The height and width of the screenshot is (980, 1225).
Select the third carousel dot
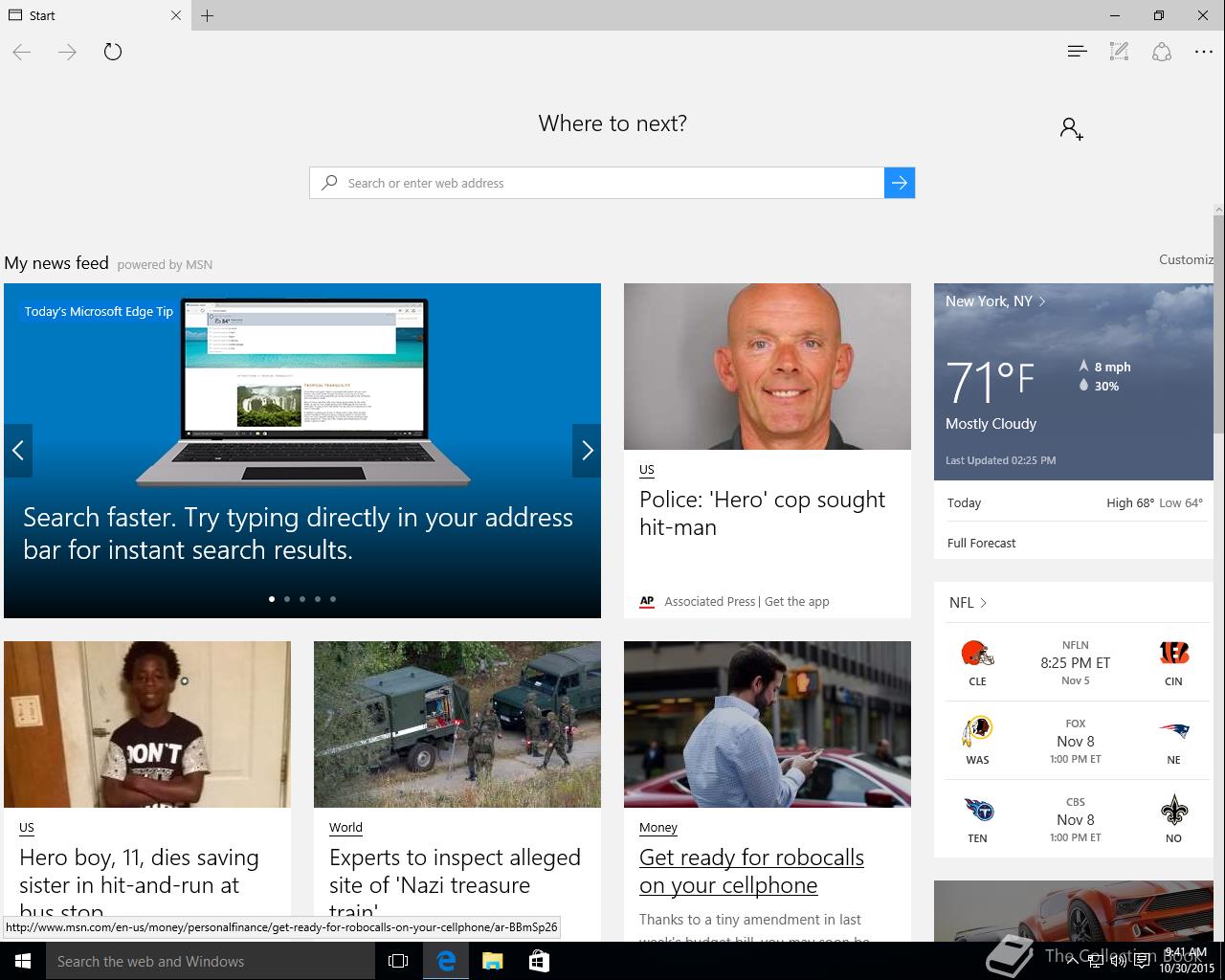[302, 599]
